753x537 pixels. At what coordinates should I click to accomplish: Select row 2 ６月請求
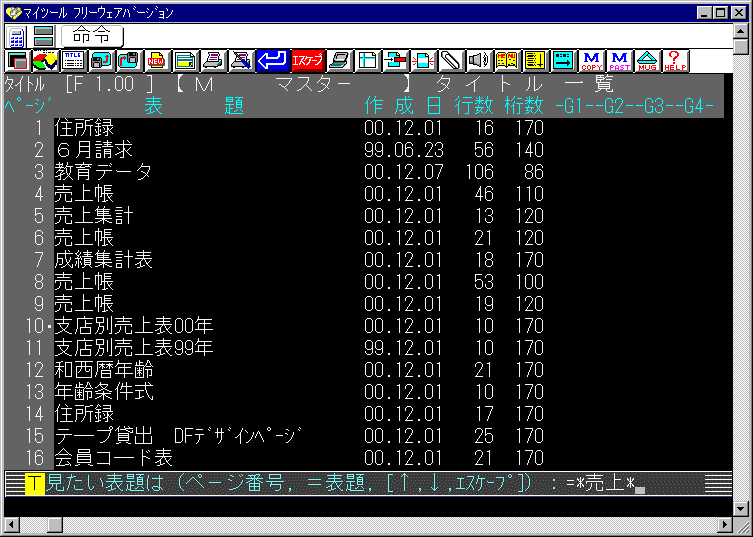pos(364,150)
